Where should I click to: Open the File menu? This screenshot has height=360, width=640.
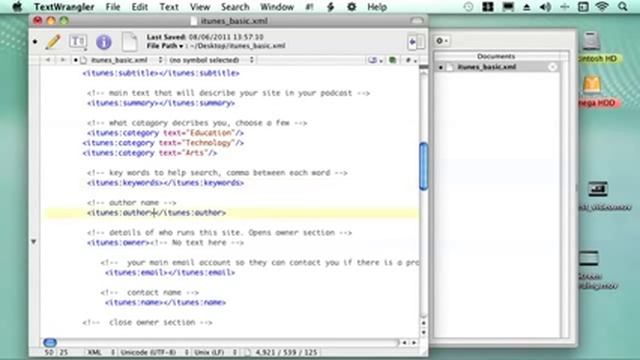click(113, 7)
